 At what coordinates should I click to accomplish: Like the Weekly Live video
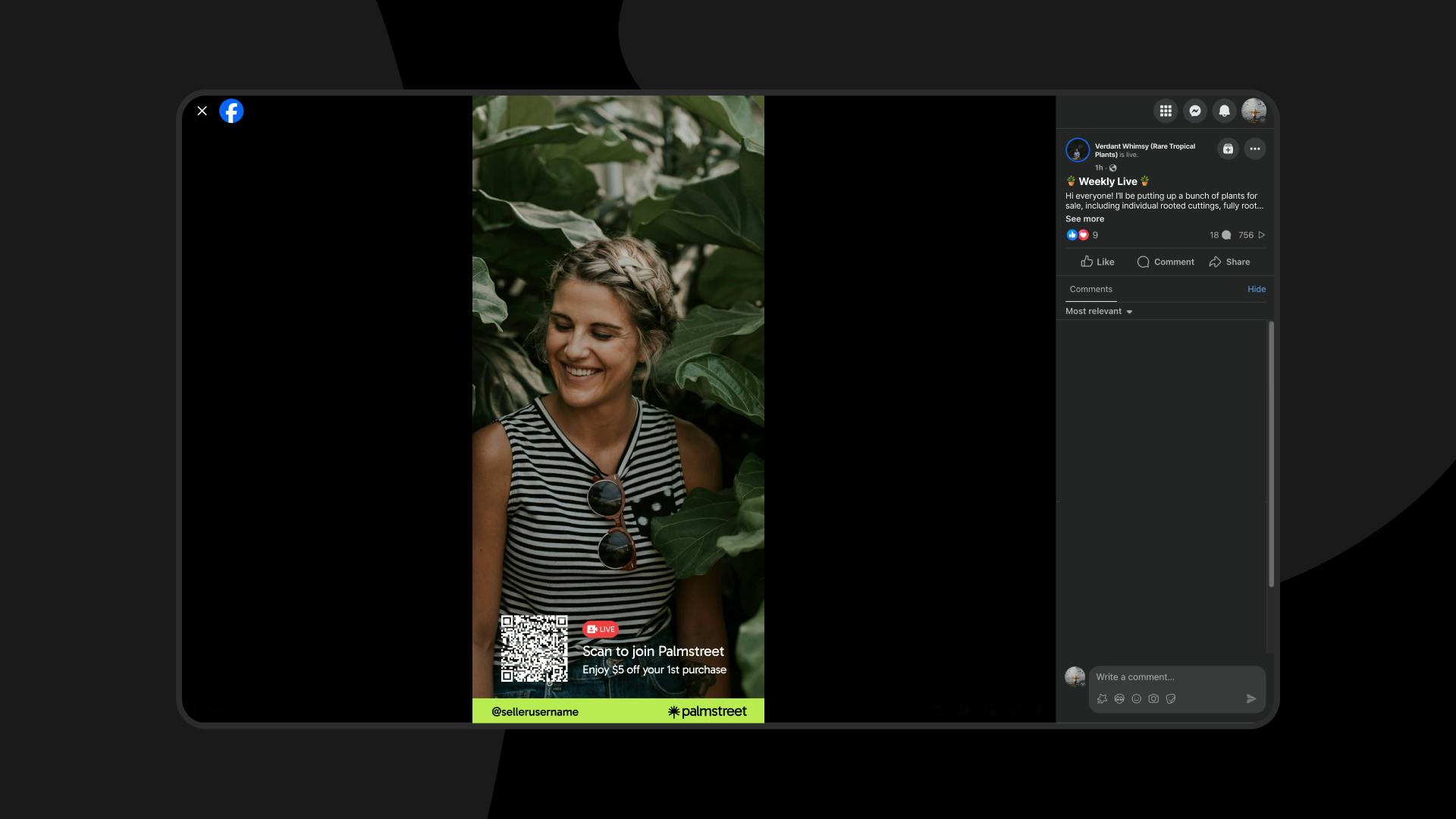(x=1097, y=262)
